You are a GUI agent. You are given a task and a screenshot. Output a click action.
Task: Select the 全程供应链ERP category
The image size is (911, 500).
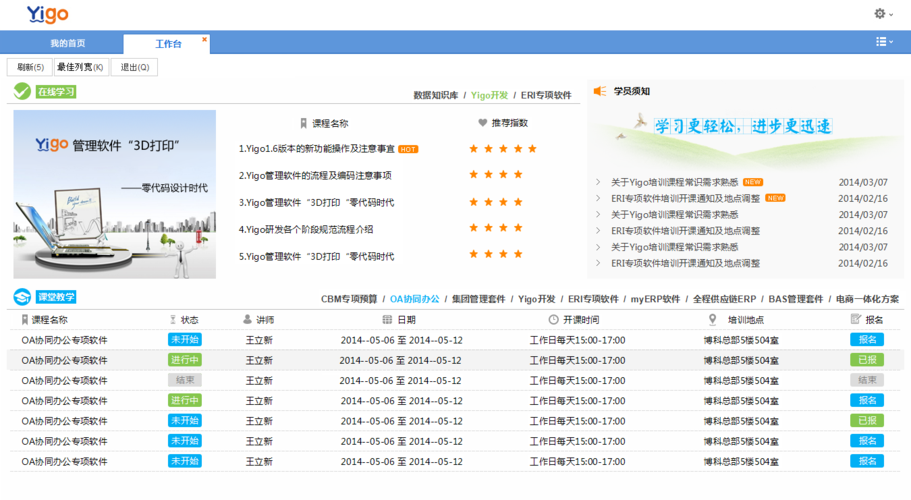pyautogui.click(x=725, y=299)
